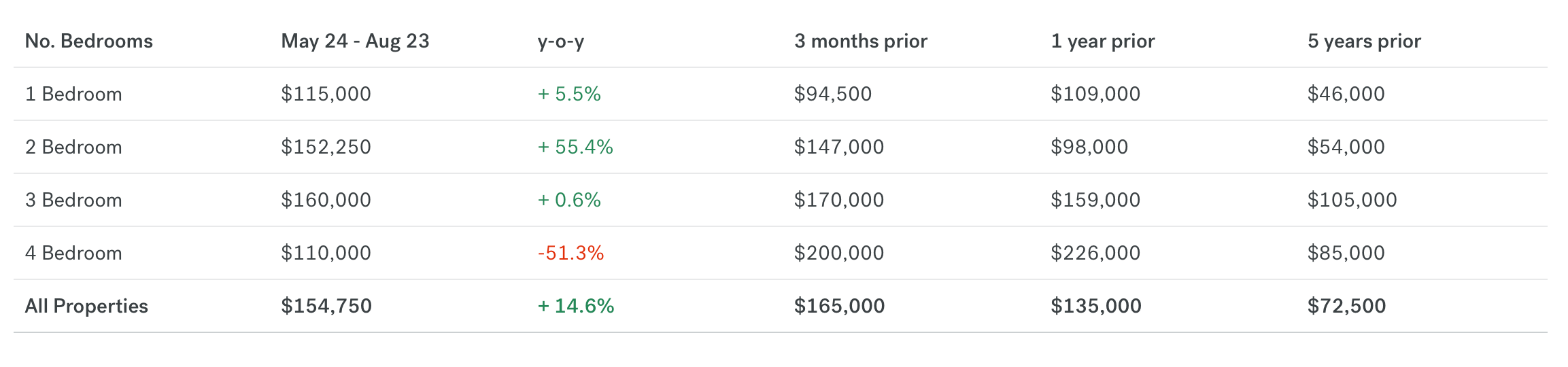
Task: Select the 4 Bedroom row label
Action: click(73, 253)
